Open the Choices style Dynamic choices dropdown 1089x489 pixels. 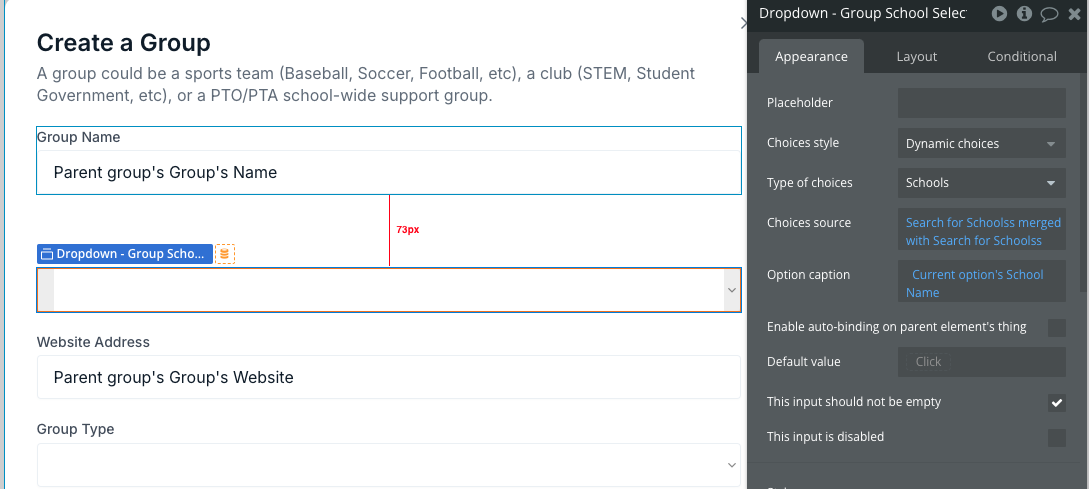point(981,144)
